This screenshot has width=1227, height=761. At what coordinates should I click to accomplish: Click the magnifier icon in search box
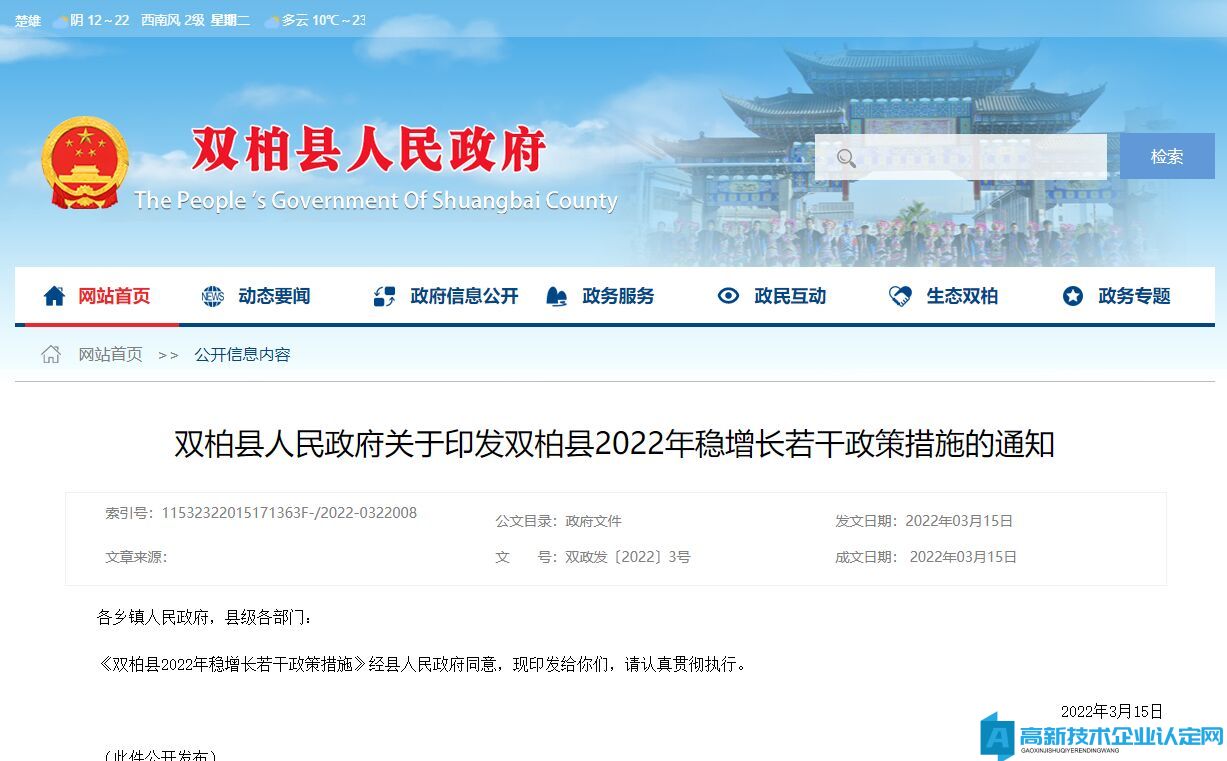tap(846, 158)
